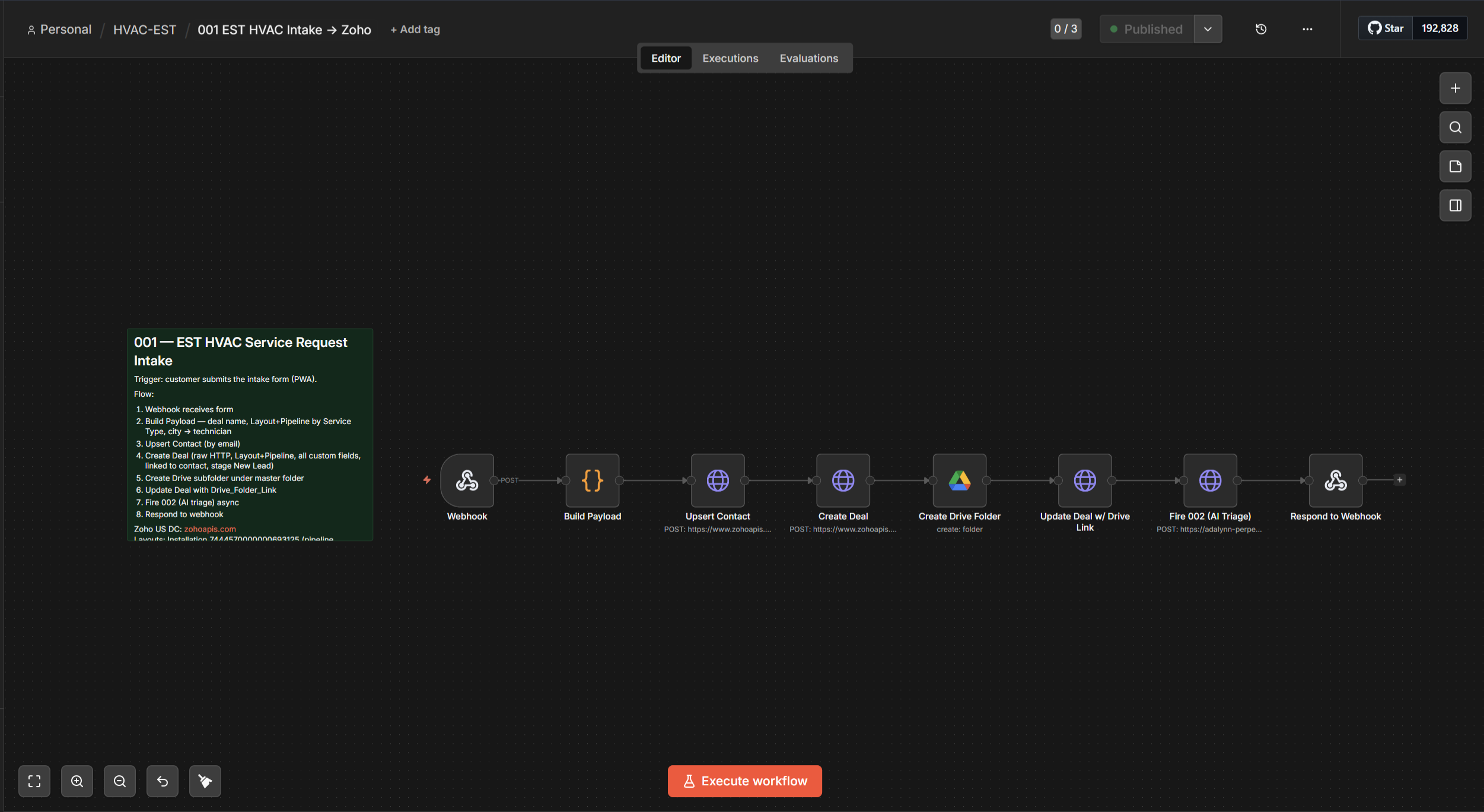Zoom in on the canvas
The height and width of the screenshot is (812, 1484).
click(x=77, y=781)
